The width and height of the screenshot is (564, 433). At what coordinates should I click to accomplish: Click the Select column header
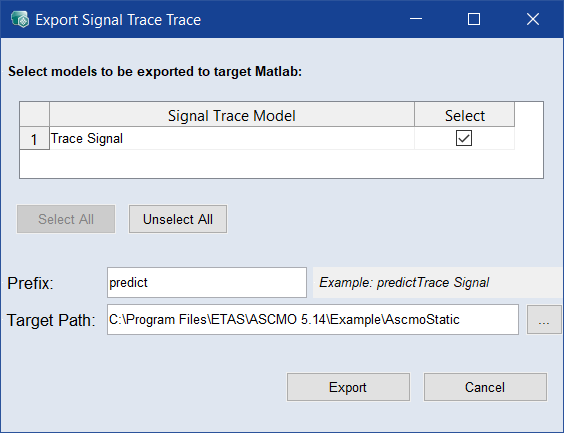(464, 115)
